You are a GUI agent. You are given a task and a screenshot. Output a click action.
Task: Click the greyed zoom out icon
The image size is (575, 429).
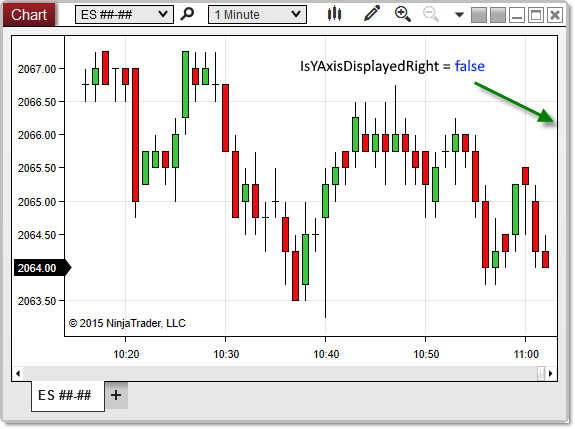click(431, 14)
